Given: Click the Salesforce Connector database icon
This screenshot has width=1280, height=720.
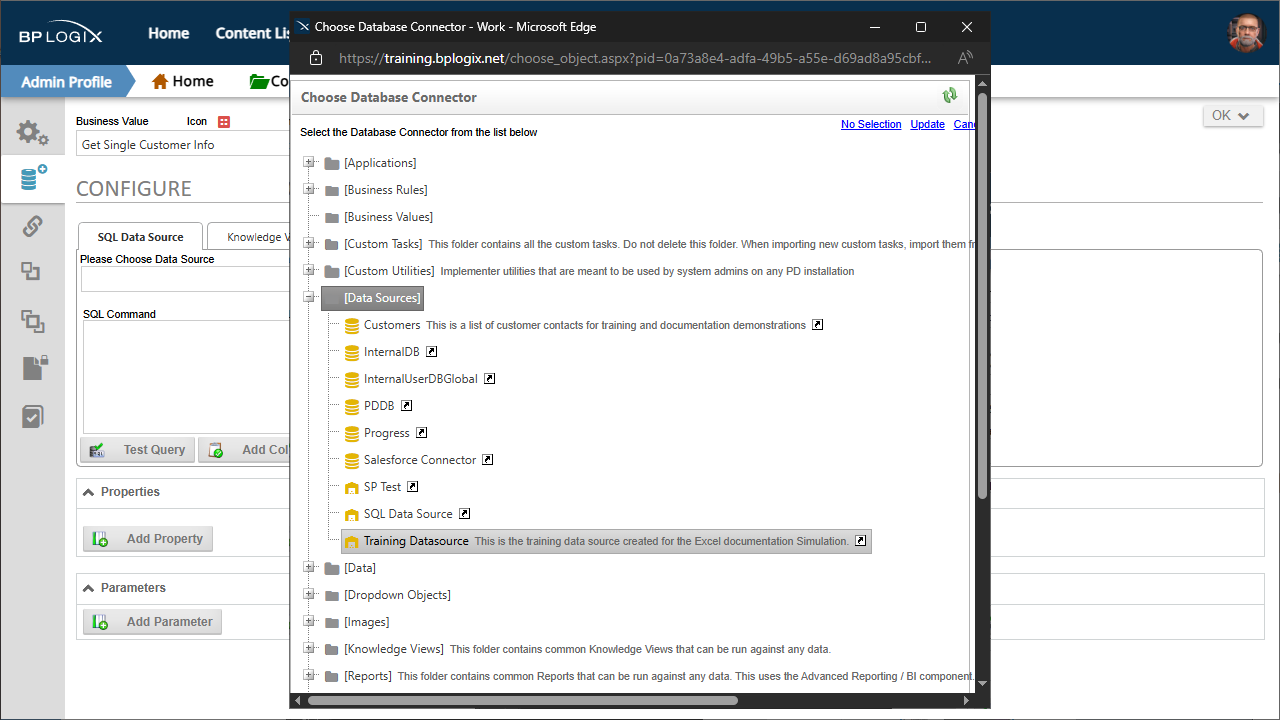Looking at the screenshot, I should click(352, 460).
